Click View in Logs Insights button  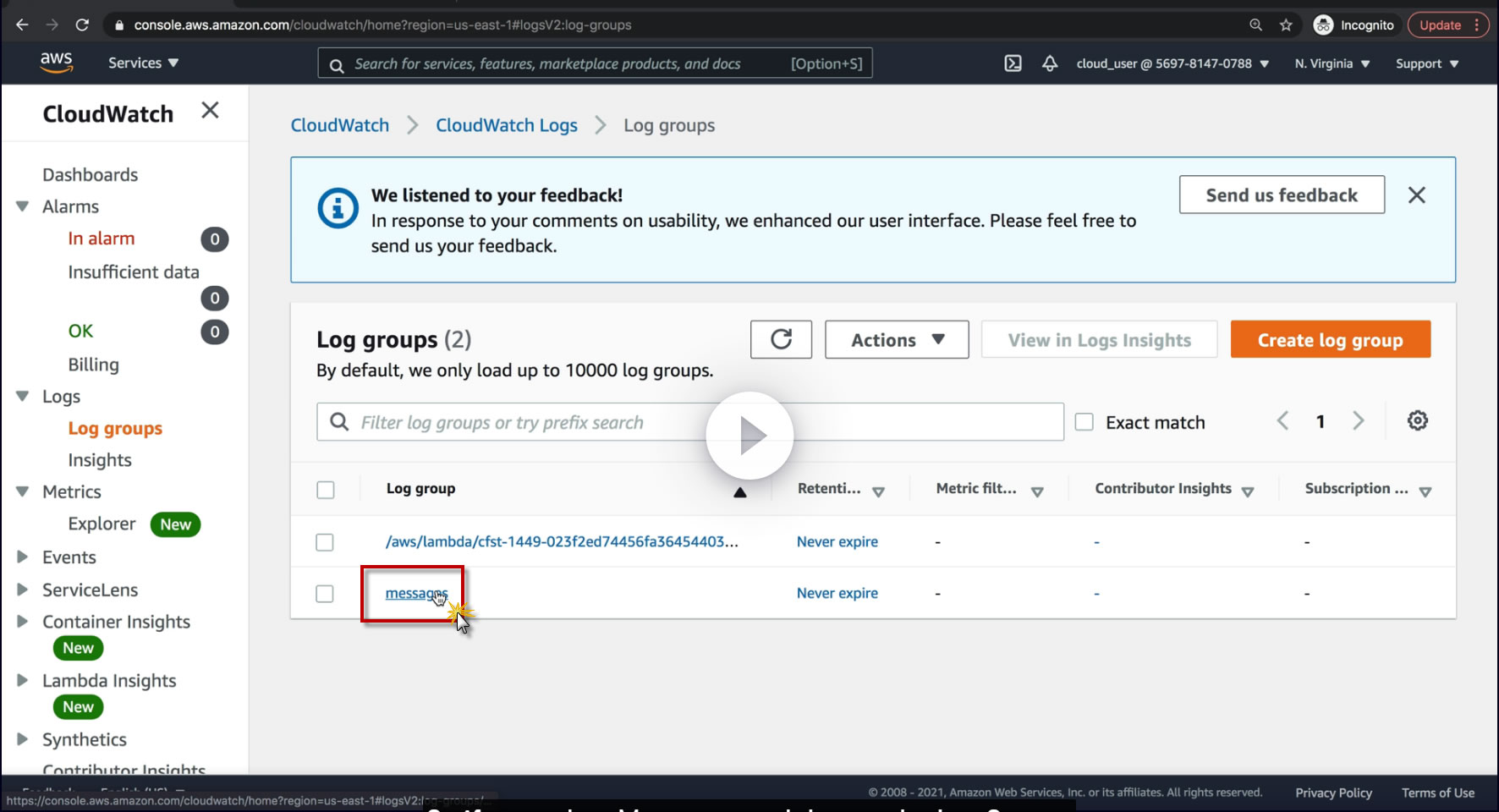1099,339
